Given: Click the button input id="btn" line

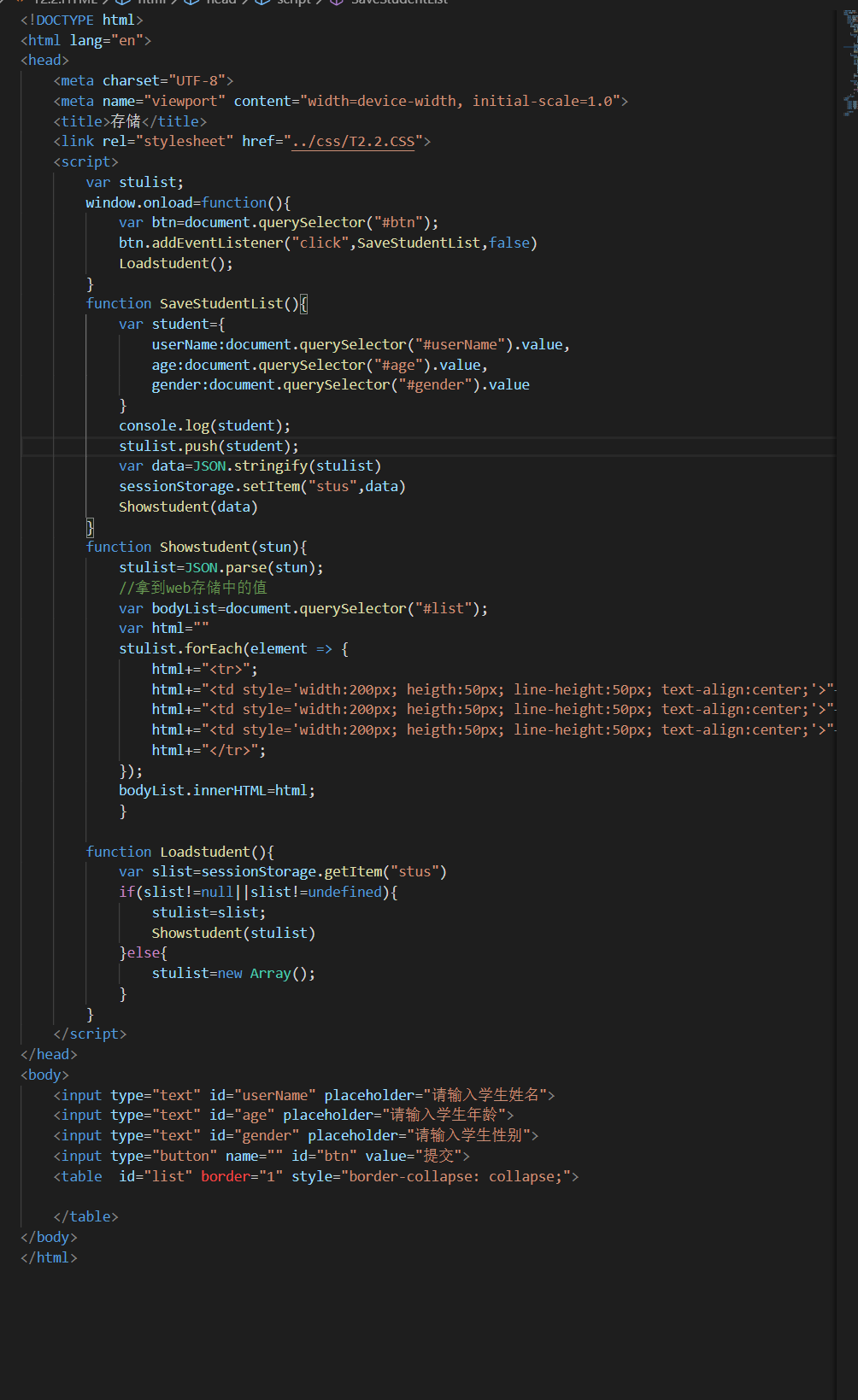Looking at the screenshot, I should coord(262,1156).
